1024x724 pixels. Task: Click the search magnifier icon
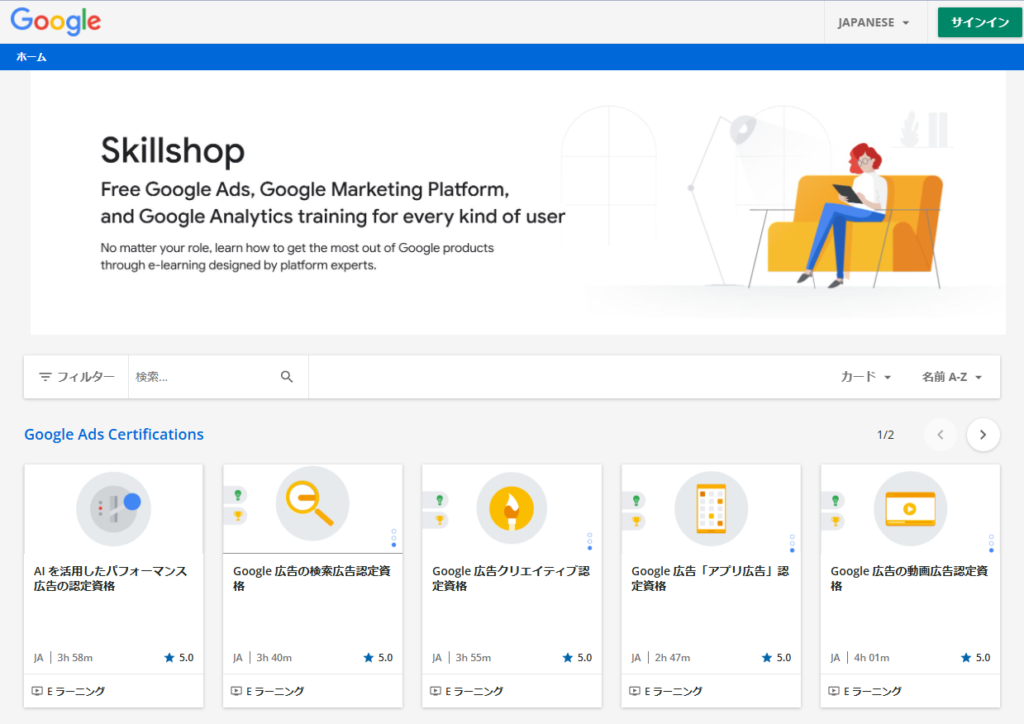tap(287, 377)
